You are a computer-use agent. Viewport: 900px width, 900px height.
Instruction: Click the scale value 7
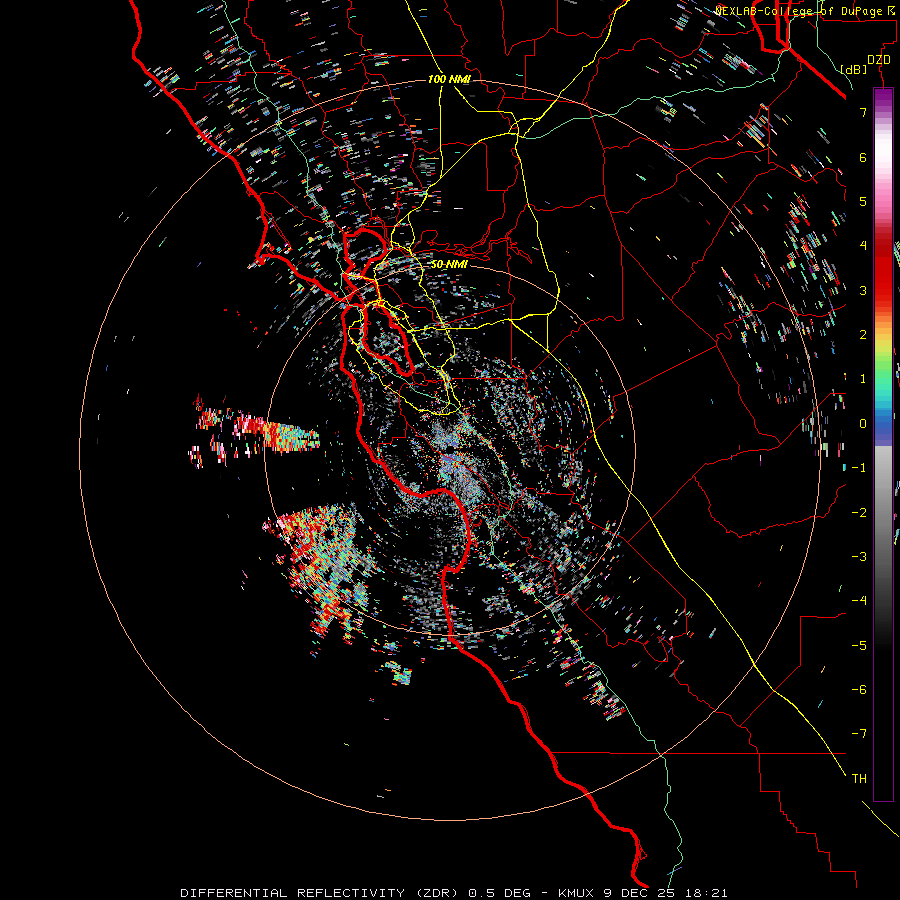(x=863, y=112)
